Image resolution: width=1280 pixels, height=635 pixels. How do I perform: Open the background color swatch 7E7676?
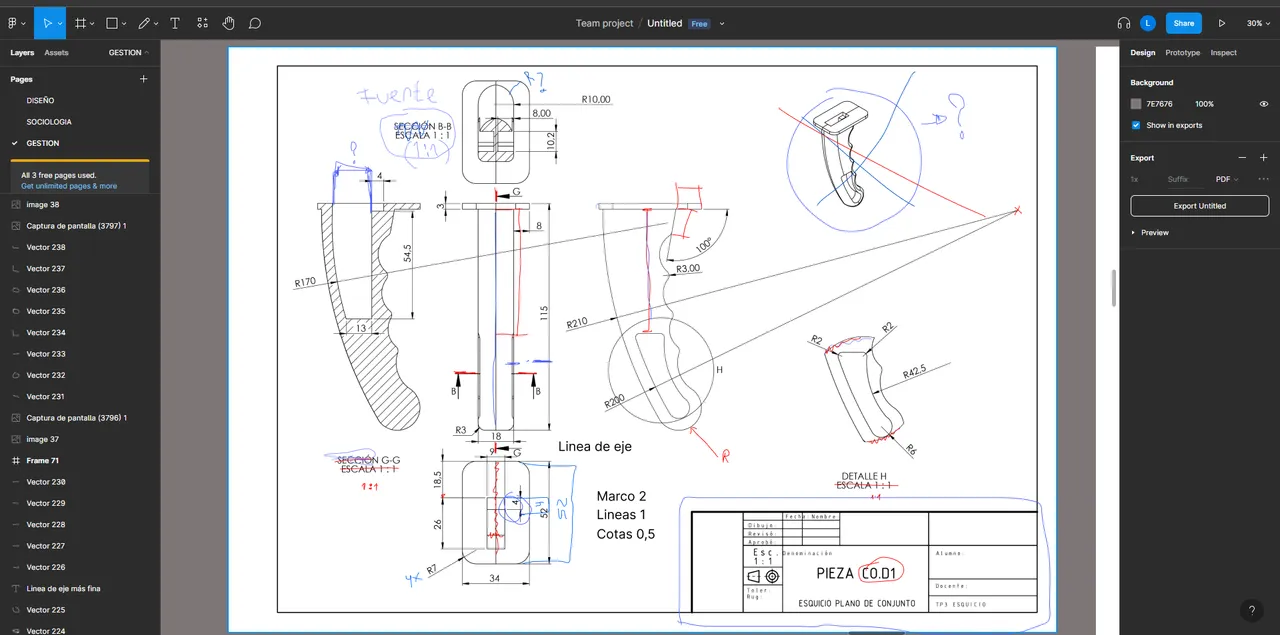1136,104
